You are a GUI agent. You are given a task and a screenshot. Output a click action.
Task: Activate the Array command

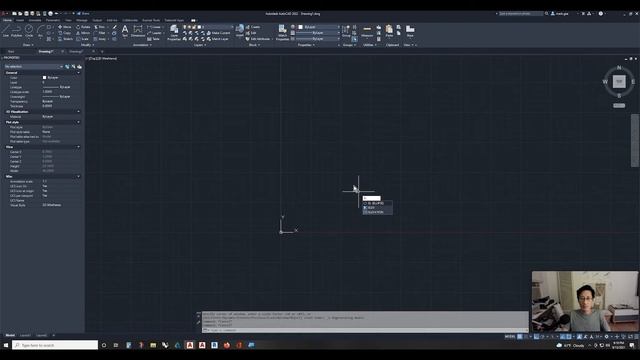click(x=100, y=39)
